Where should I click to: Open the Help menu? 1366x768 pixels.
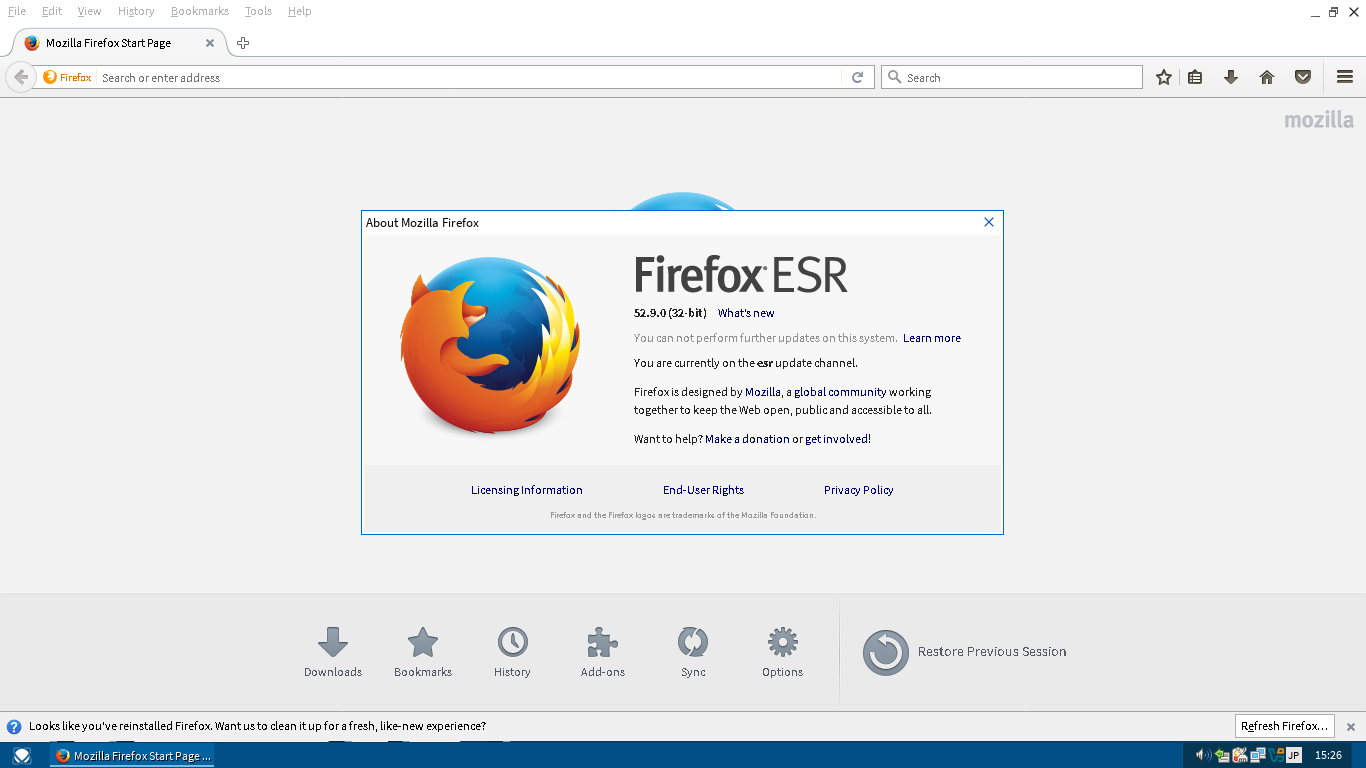[299, 11]
